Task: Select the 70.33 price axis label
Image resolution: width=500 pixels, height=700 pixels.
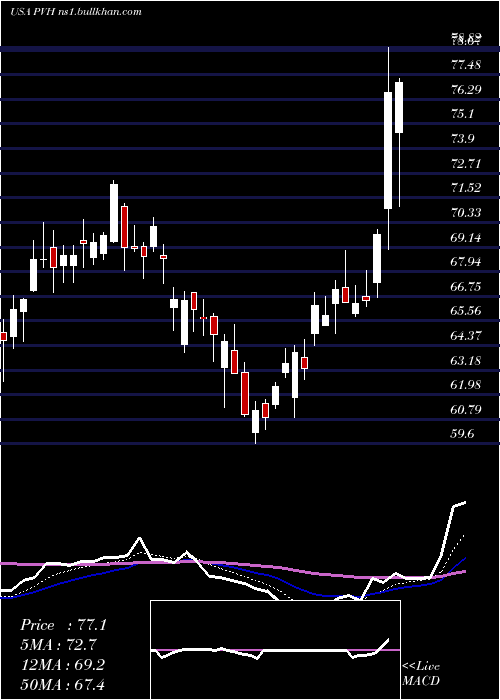Action: point(466,213)
